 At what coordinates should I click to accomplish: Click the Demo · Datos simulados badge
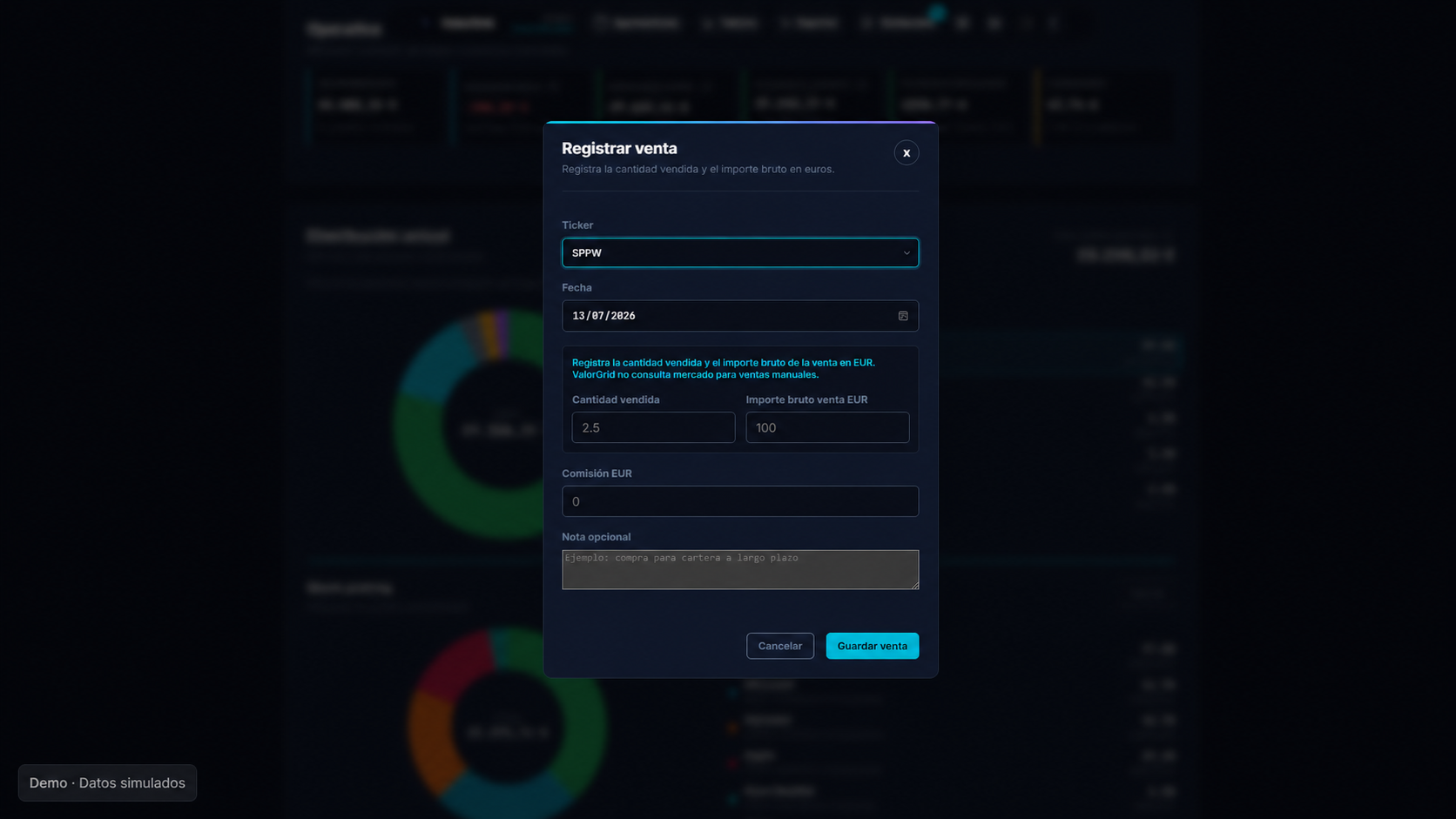tap(107, 782)
